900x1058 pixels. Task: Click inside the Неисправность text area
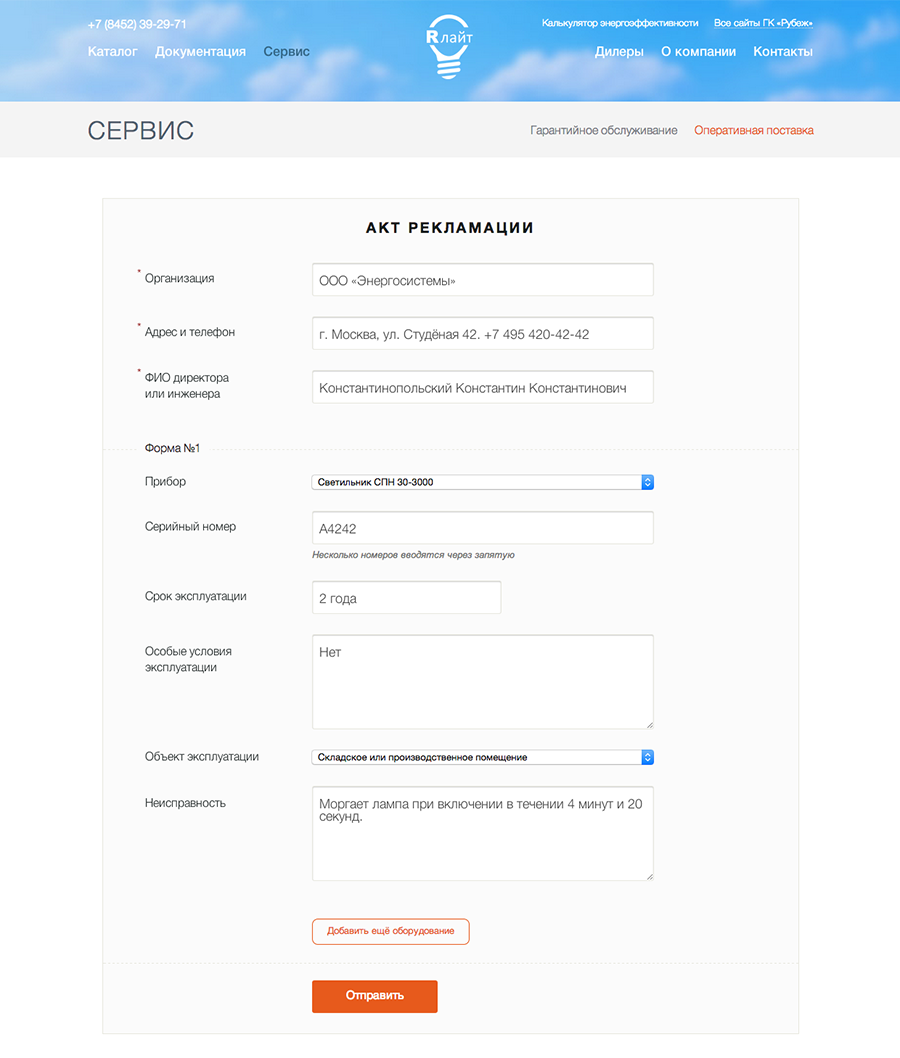pyautogui.click(x=482, y=833)
